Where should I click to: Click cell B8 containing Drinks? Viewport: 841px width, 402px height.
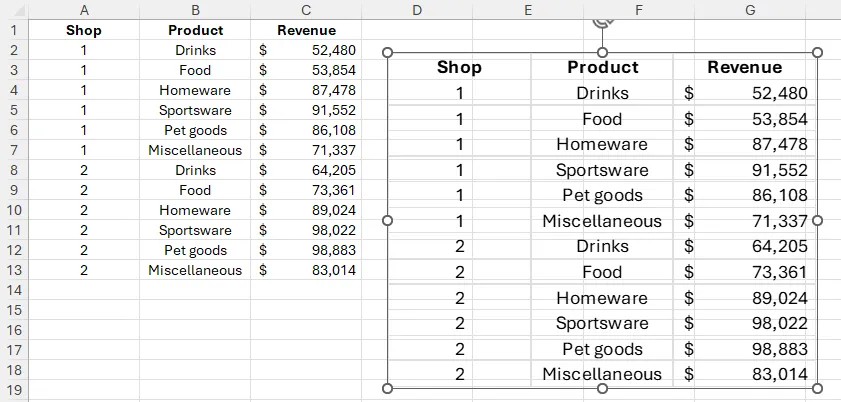point(195,170)
